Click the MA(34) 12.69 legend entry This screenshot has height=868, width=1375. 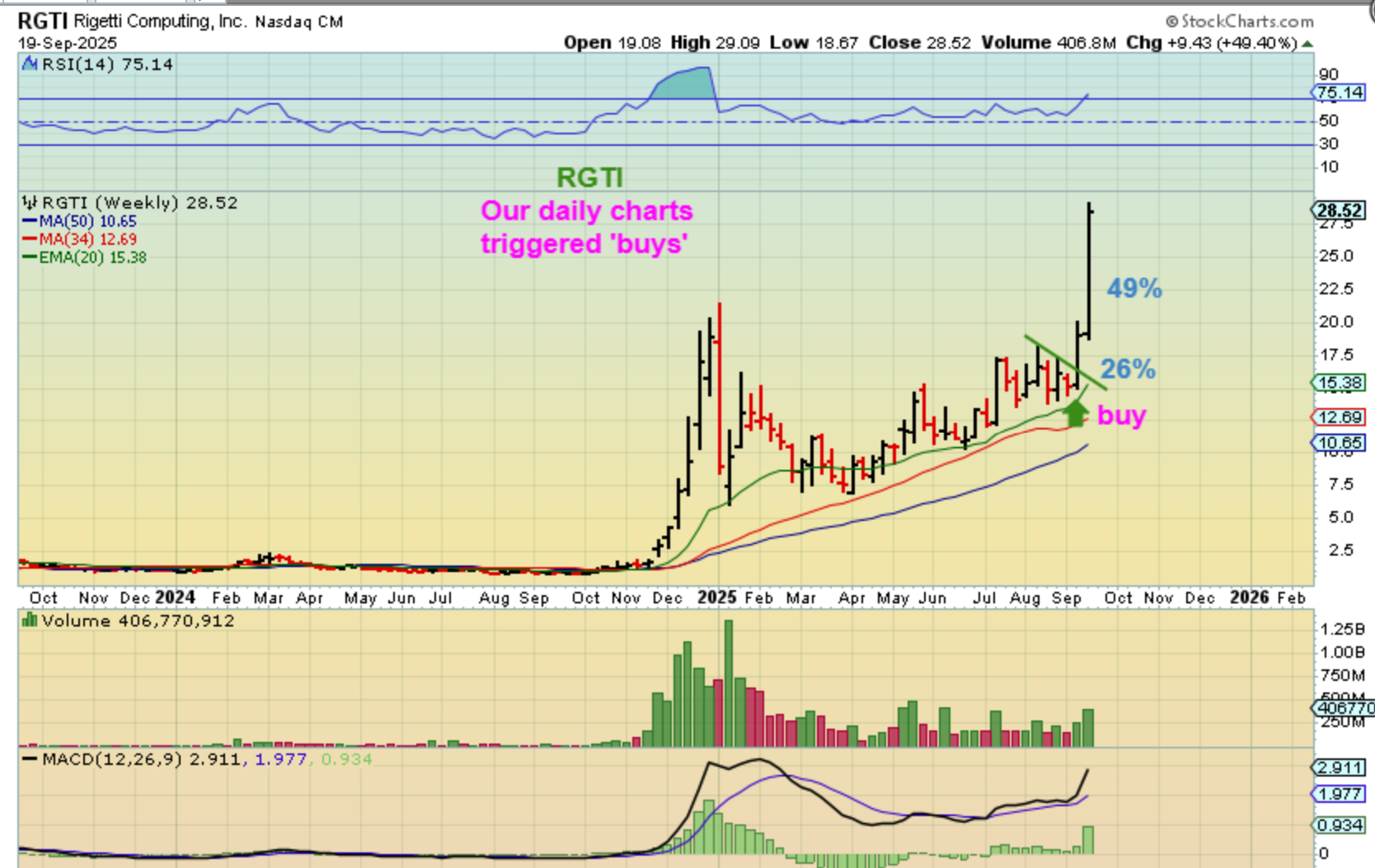79,239
